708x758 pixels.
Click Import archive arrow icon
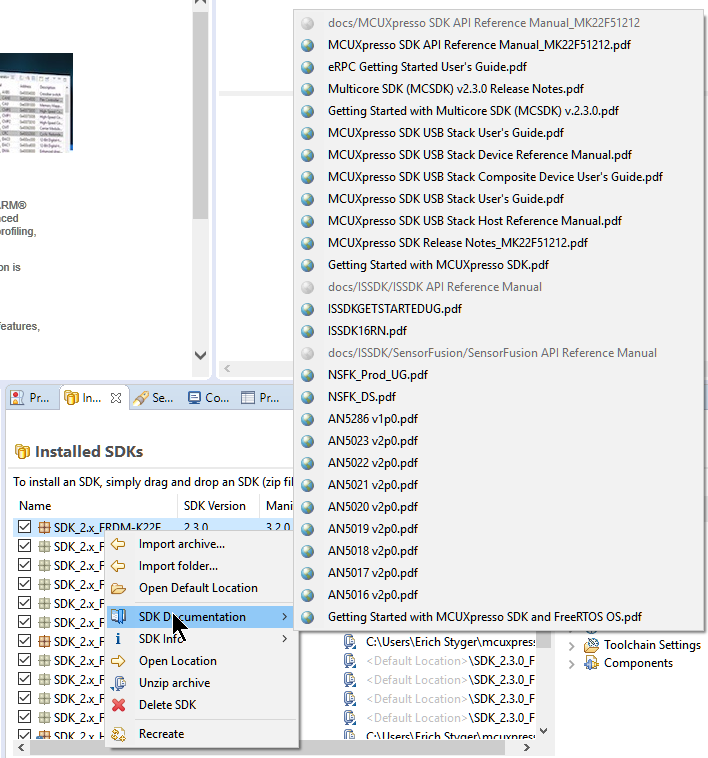coord(118,544)
